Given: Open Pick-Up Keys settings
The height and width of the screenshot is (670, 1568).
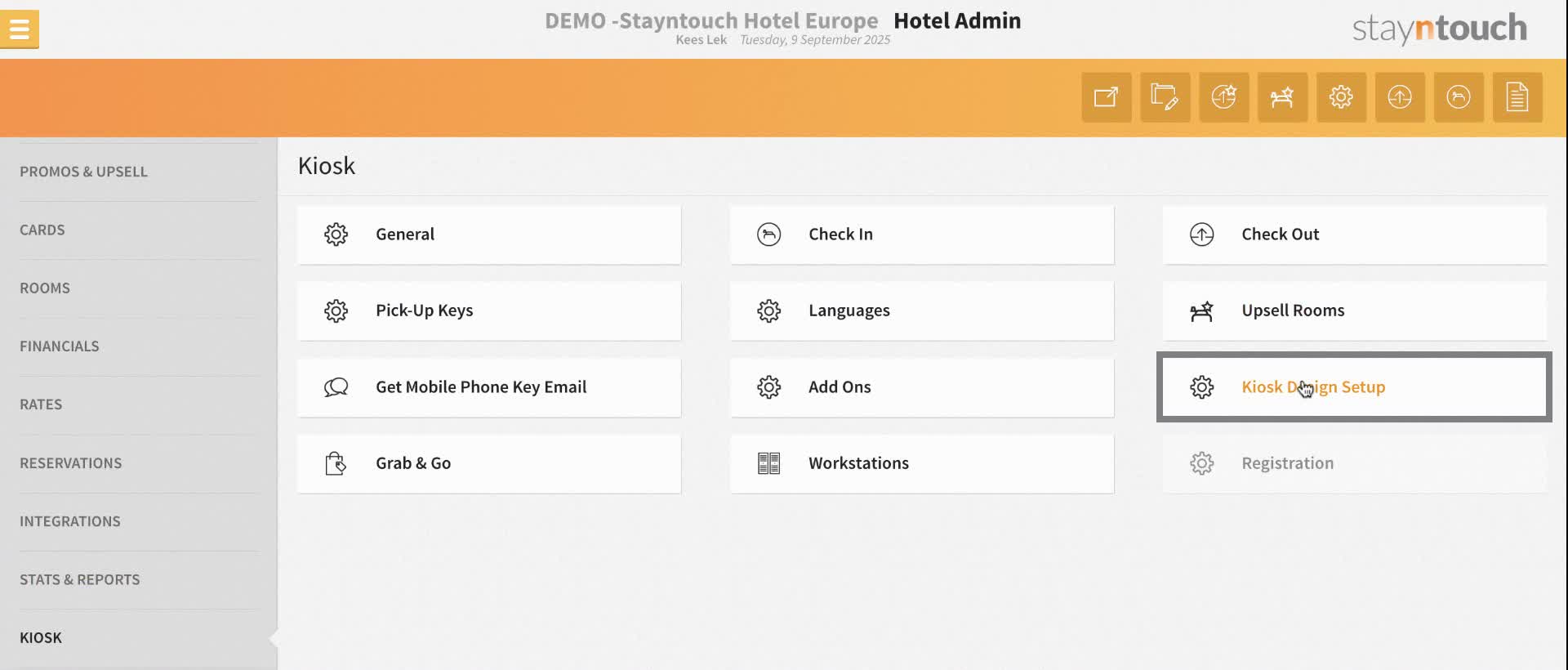Looking at the screenshot, I should (x=489, y=310).
